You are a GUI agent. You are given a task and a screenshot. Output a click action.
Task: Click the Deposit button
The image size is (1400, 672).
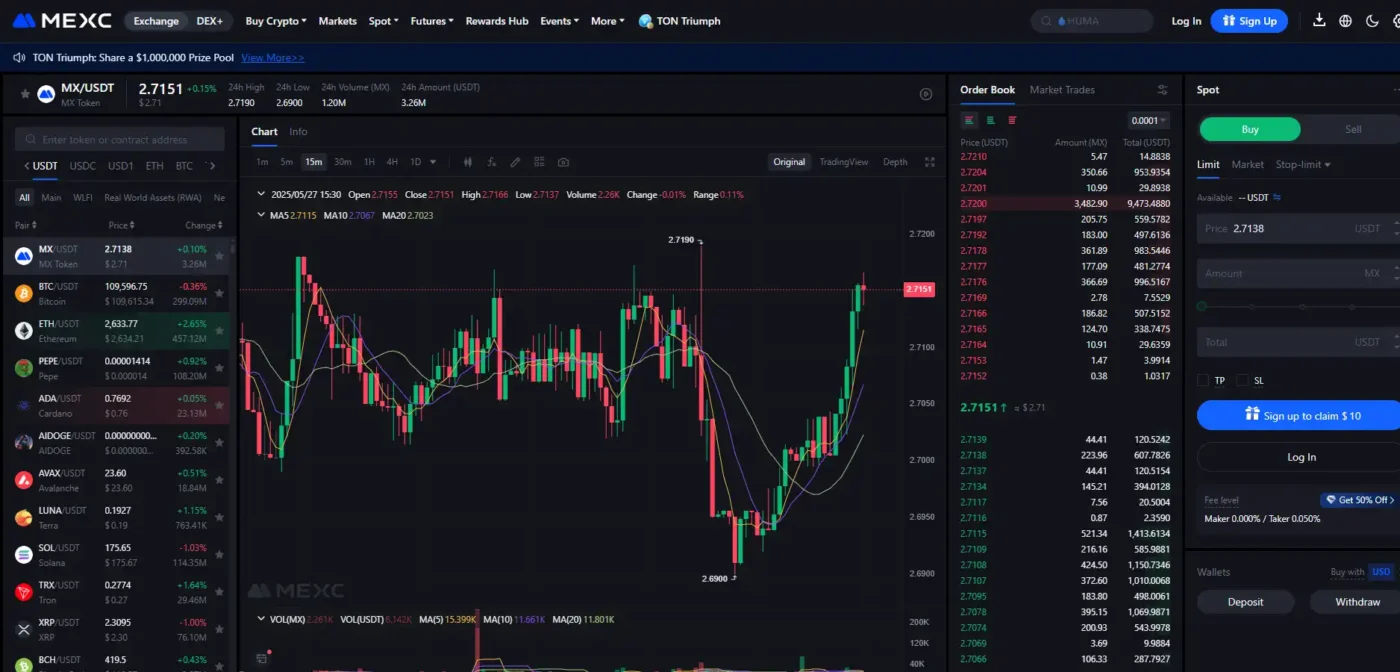tap(1245, 602)
